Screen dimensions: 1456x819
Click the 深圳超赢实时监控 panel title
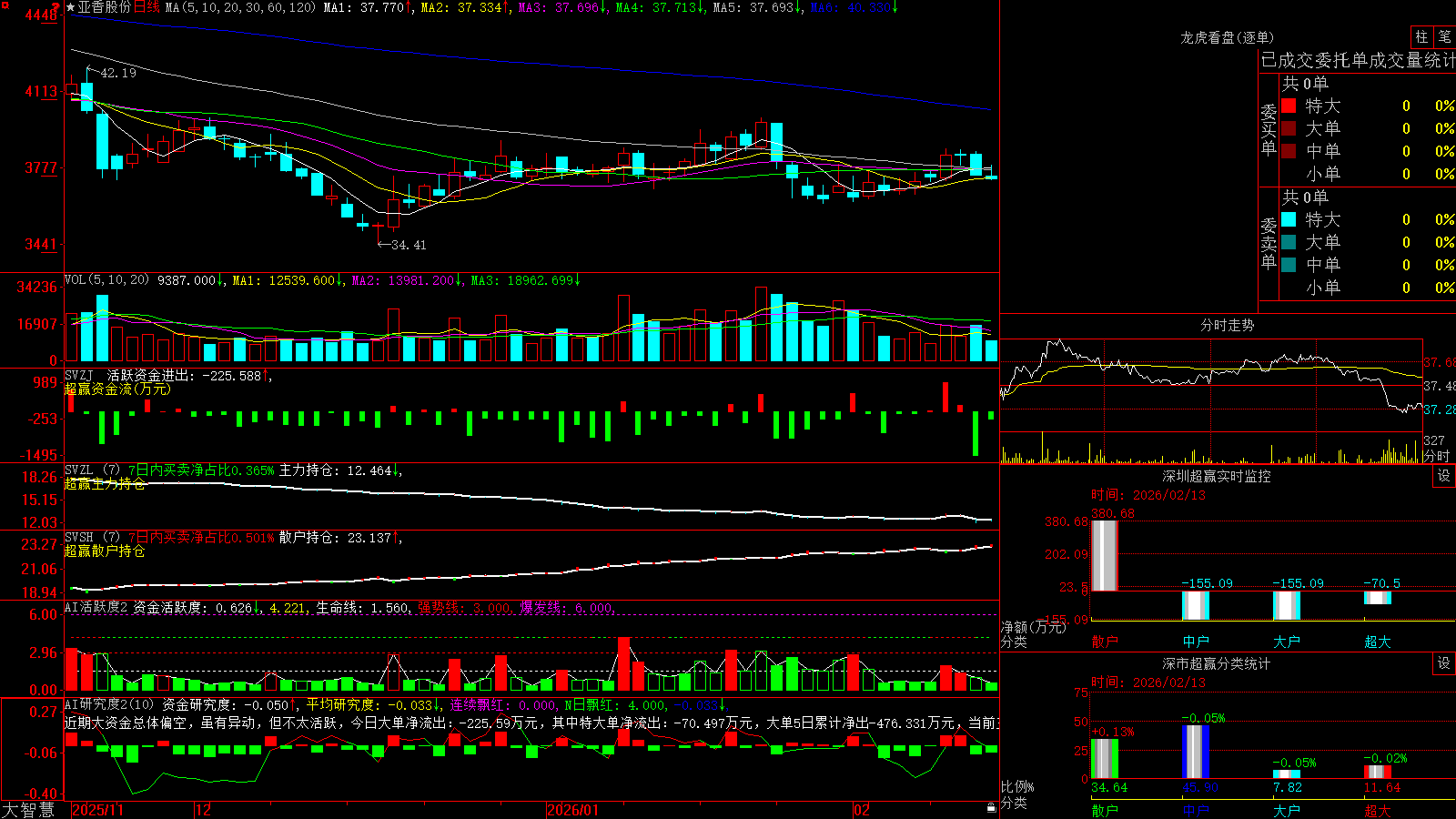pyautogui.click(x=1216, y=476)
